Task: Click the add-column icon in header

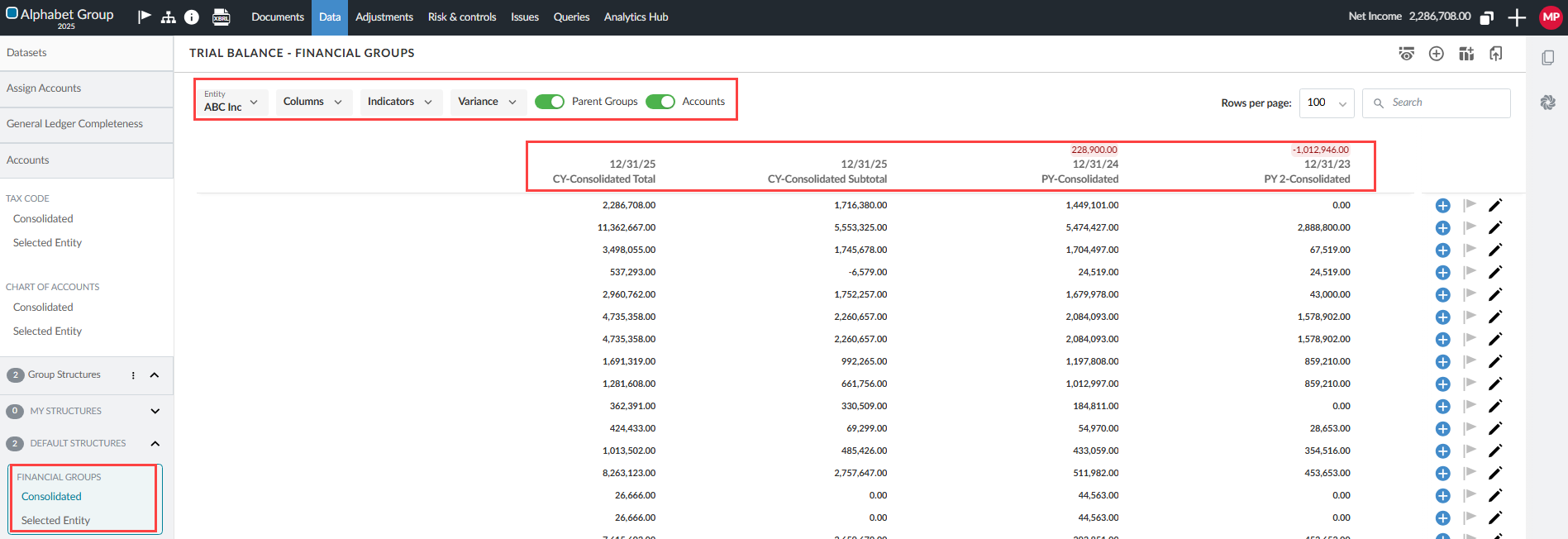Action: point(1466,54)
